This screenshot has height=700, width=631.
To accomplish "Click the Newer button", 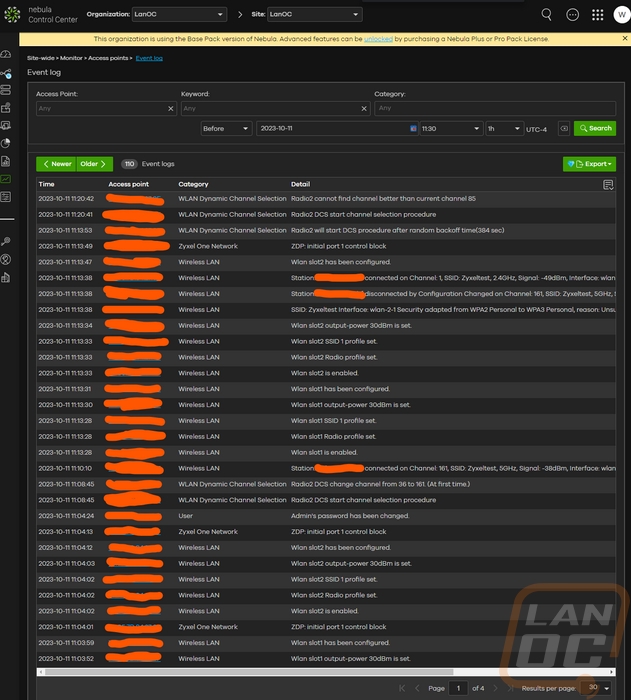I will 56,164.
